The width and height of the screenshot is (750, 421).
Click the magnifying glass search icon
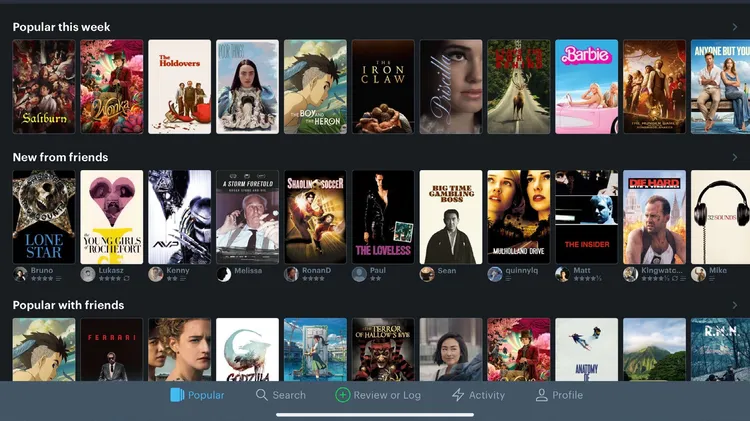pos(261,395)
